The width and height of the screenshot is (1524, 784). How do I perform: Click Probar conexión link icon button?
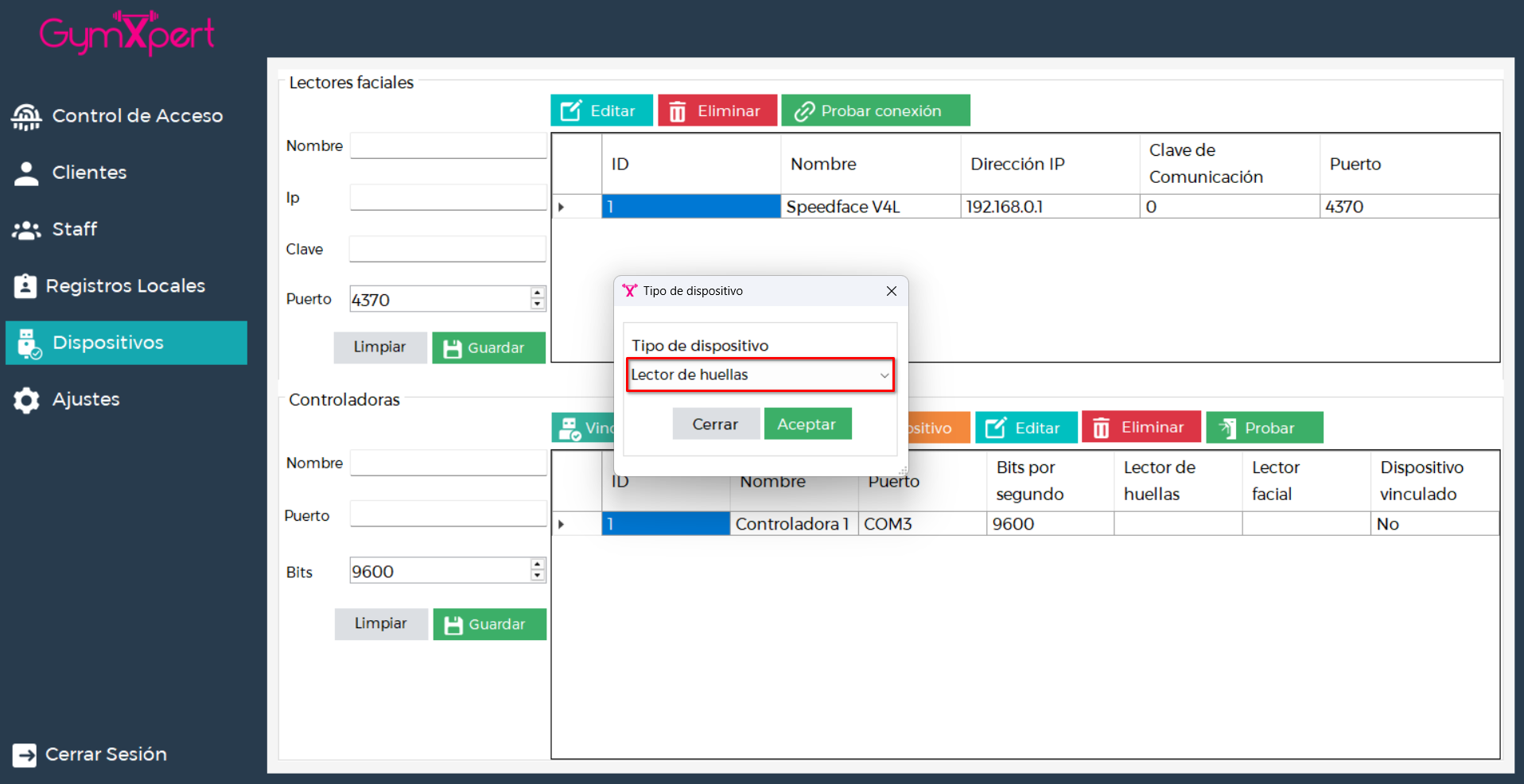[x=875, y=111]
